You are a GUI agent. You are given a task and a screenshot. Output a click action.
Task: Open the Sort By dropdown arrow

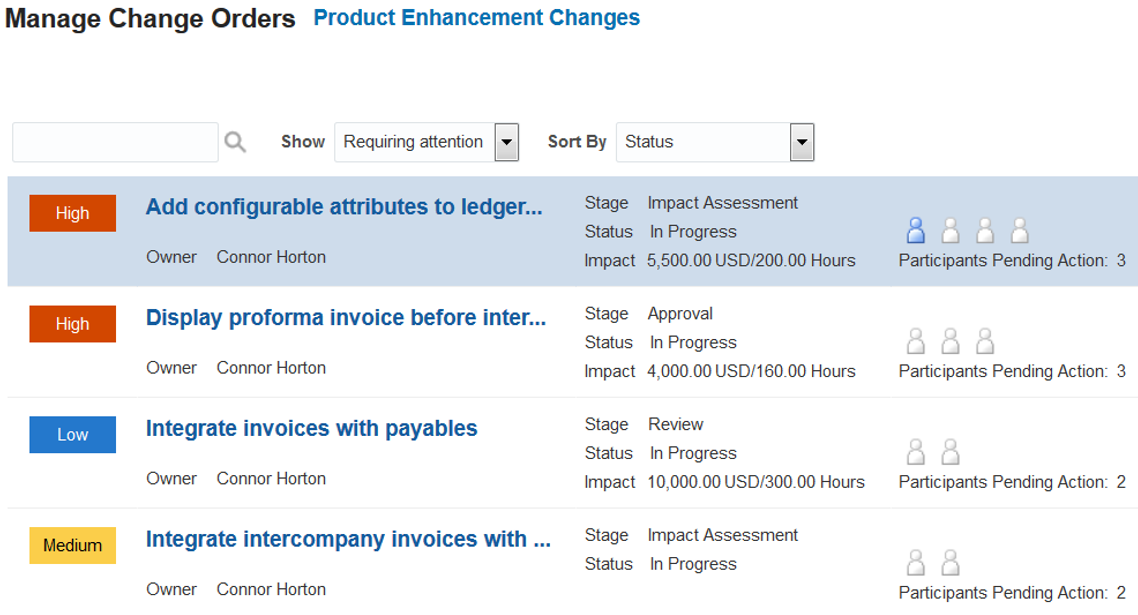(x=801, y=142)
